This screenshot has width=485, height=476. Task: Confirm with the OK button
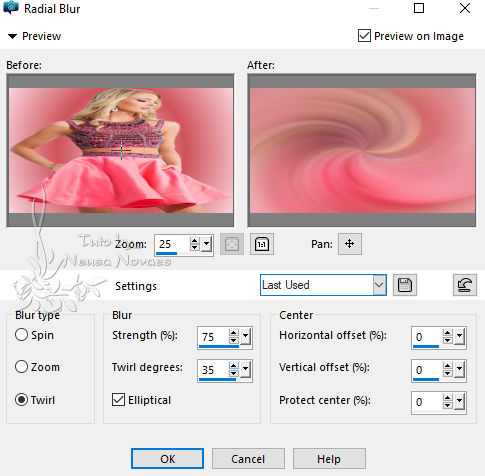pos(167,459)
